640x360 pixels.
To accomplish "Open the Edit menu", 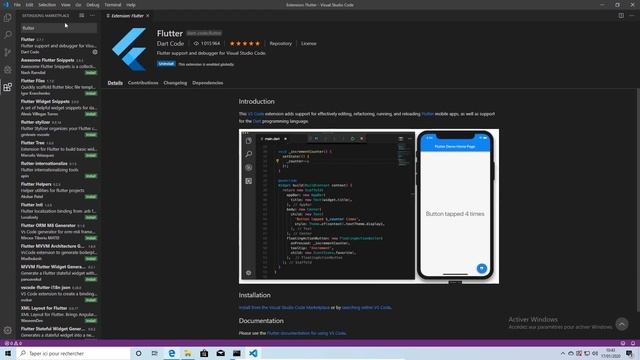I will (x=29, y=5).
